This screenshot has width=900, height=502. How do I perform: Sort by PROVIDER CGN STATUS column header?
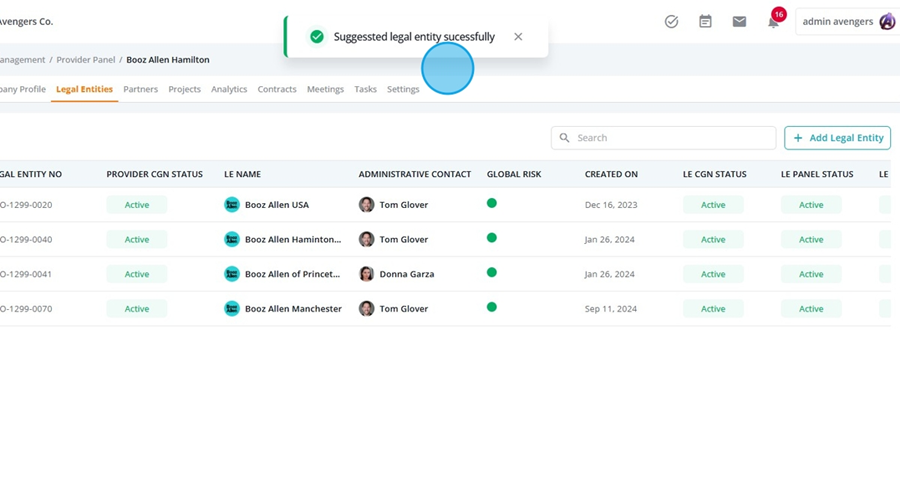click(154, 174)
